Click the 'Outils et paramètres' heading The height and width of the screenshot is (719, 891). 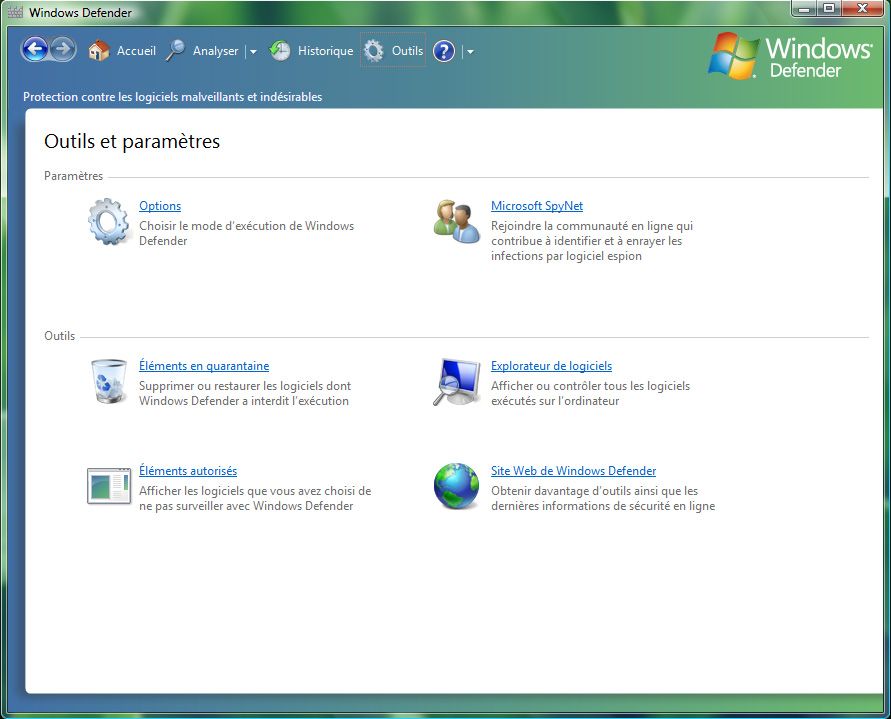tap(132, 141)
